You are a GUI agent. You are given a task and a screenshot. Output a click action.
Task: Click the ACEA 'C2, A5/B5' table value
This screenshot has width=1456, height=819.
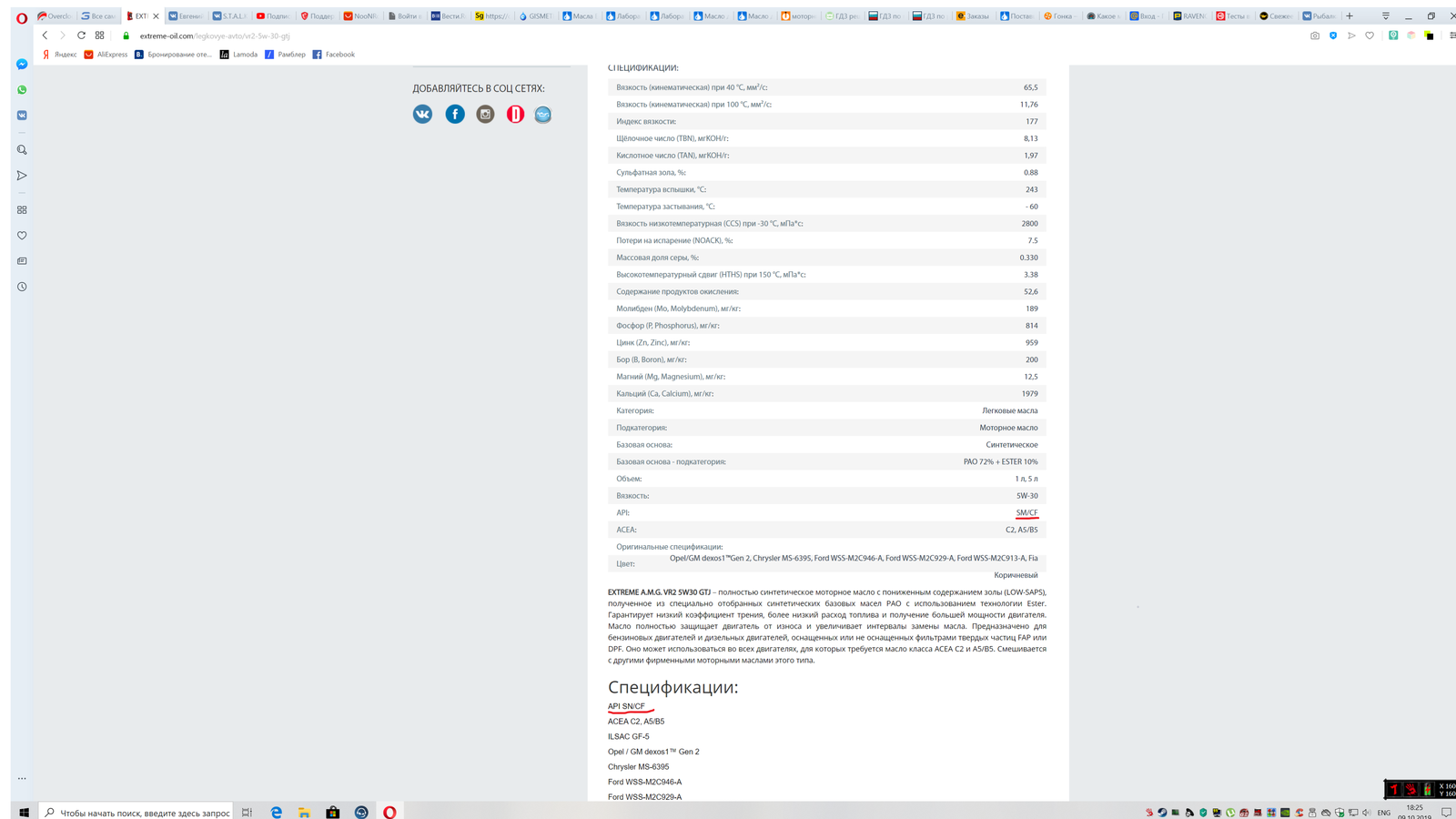[1021, 530]
